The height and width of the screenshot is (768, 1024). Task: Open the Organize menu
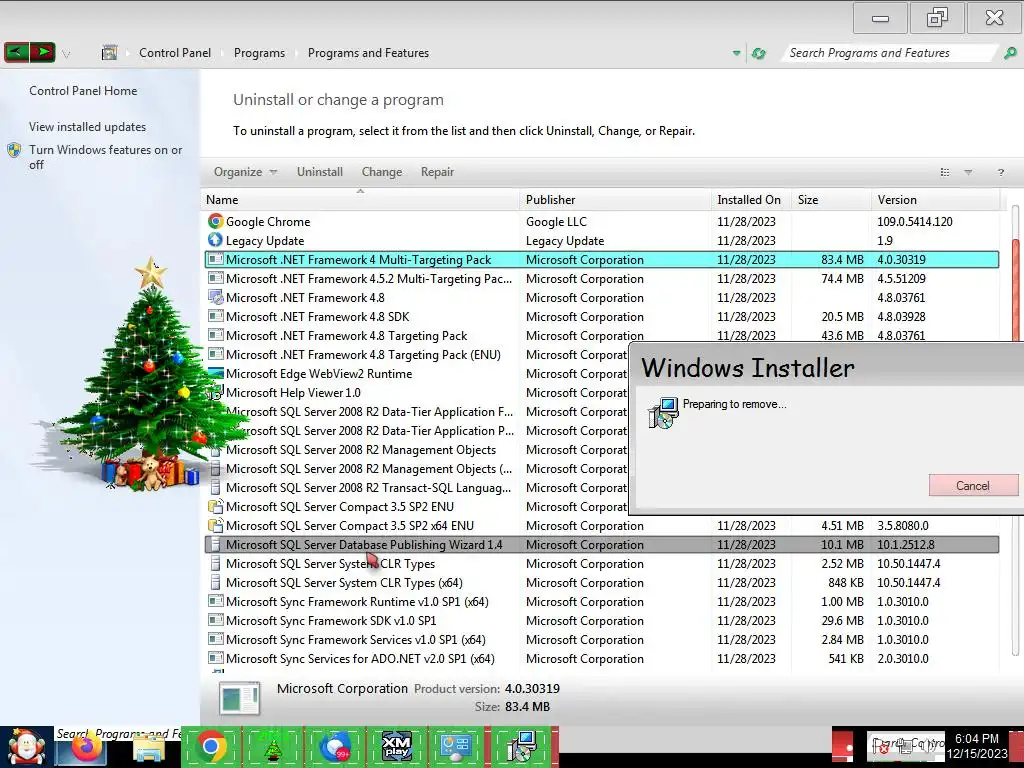245,172
